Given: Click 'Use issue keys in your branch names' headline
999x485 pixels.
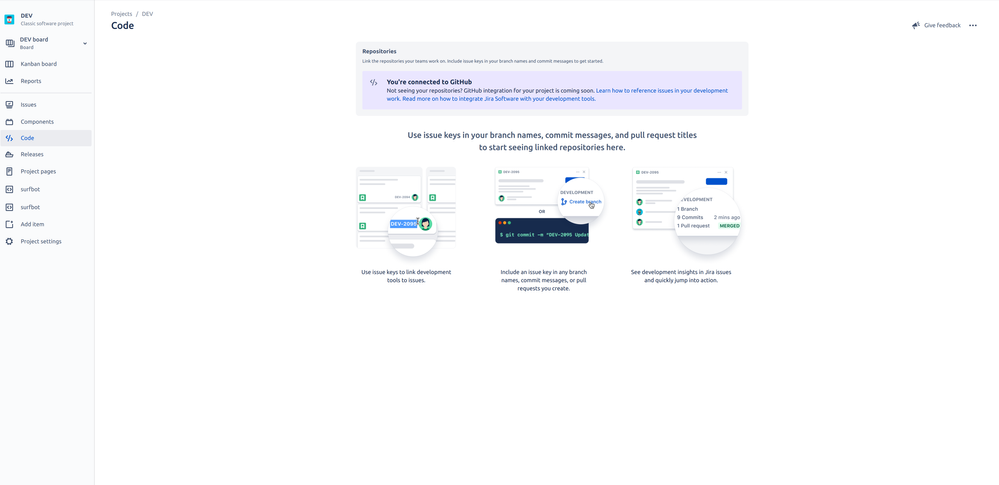Looking at the screenshot, I should pyautogui.click(x=552, y=141).
